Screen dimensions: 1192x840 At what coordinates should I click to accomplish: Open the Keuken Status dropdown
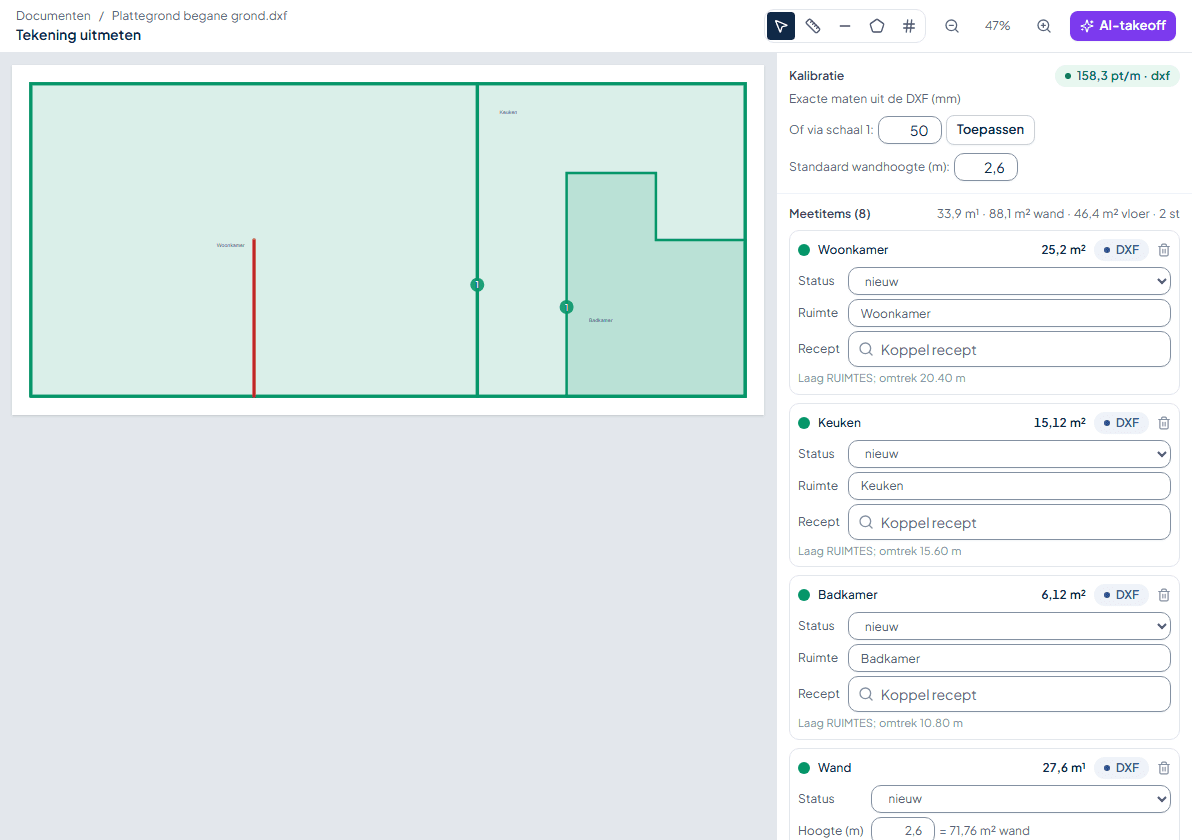pos(1009,454)
